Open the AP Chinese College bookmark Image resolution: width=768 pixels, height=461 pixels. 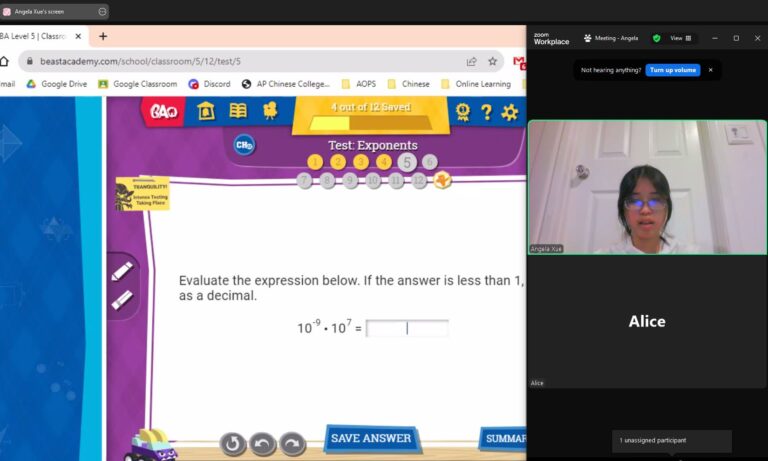(286, 84)
